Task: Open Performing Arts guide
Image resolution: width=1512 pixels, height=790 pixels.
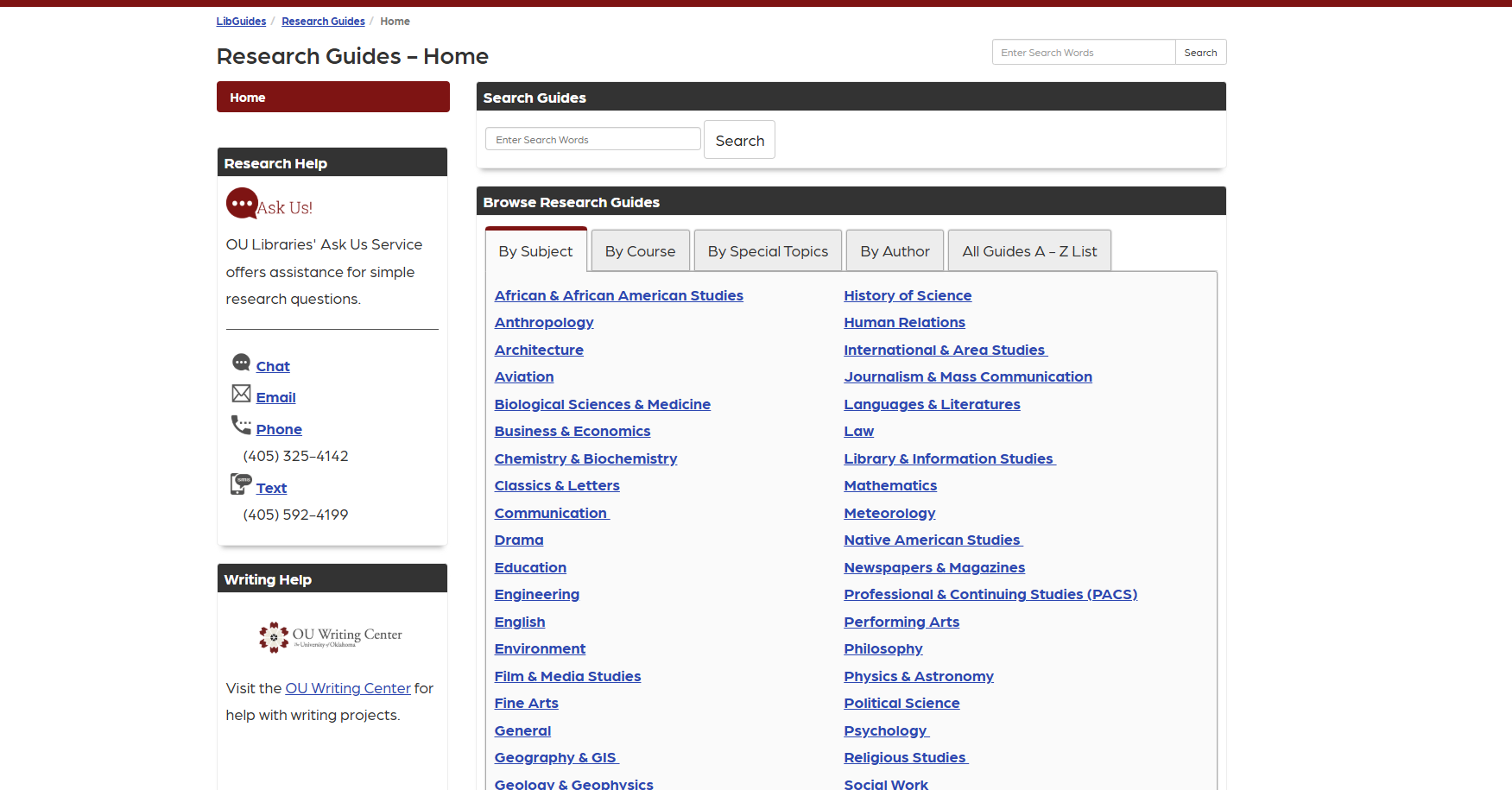Action: pos(902,622)
